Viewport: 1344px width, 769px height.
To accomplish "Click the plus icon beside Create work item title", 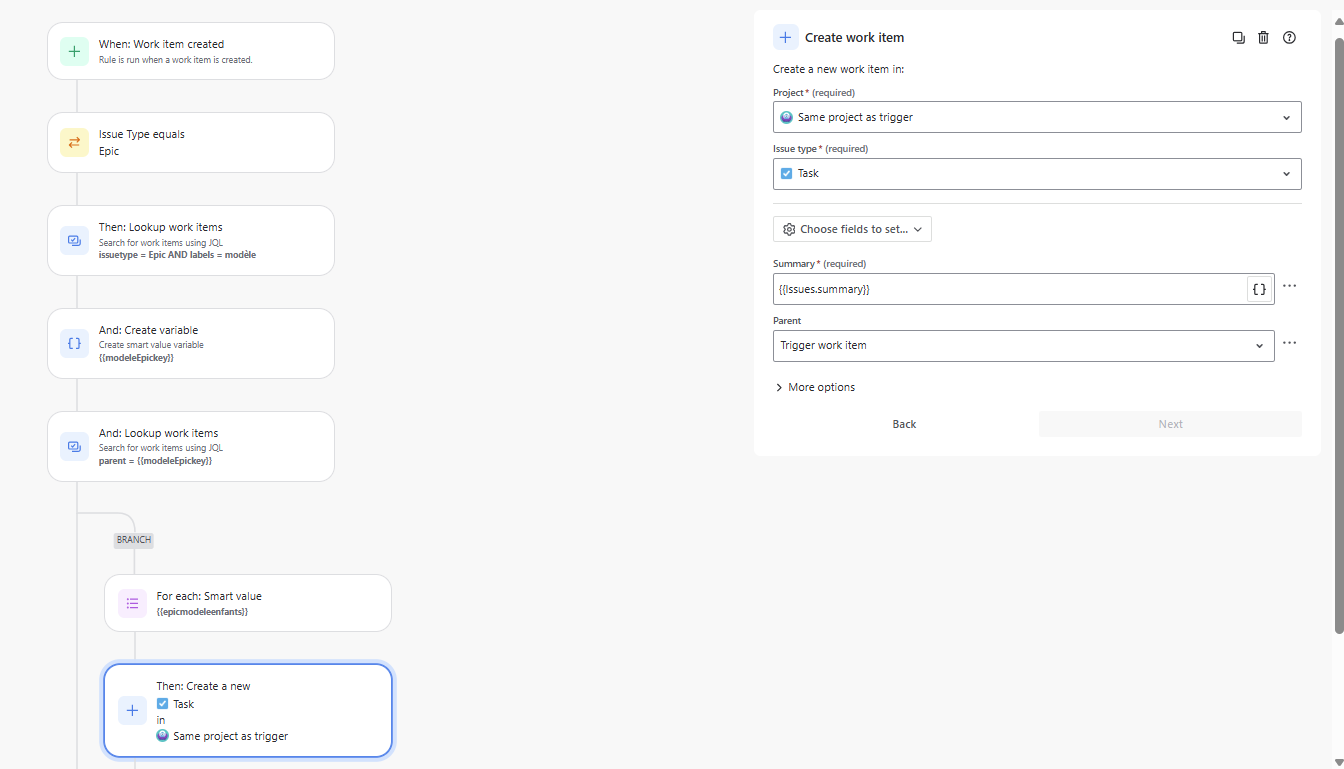I will [x=785, y=37].
